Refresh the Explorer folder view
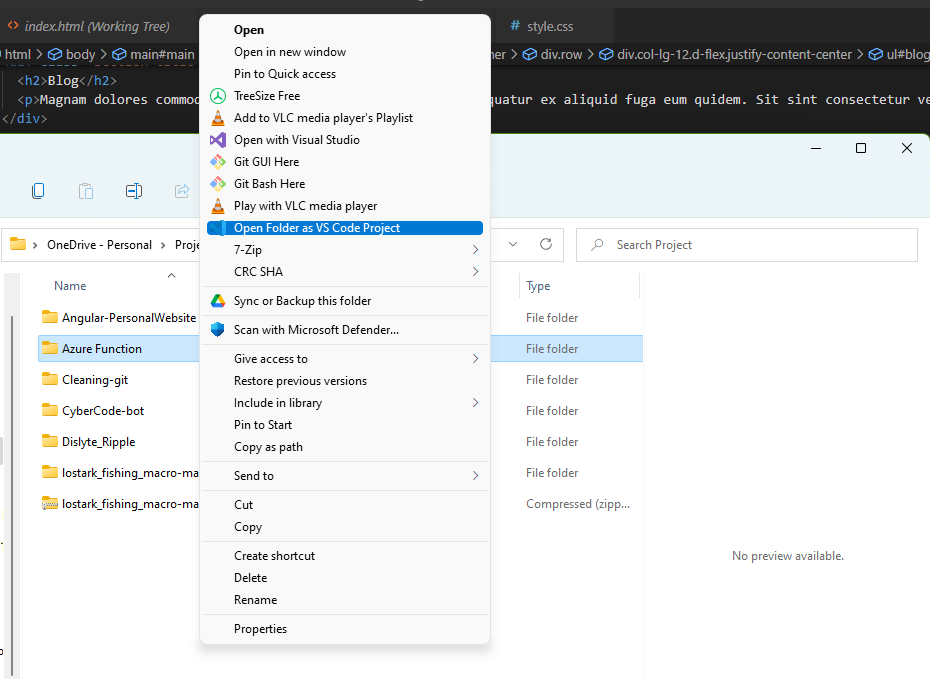The height and width of the screenshot is (679, 930). click(x=546, y=244)
